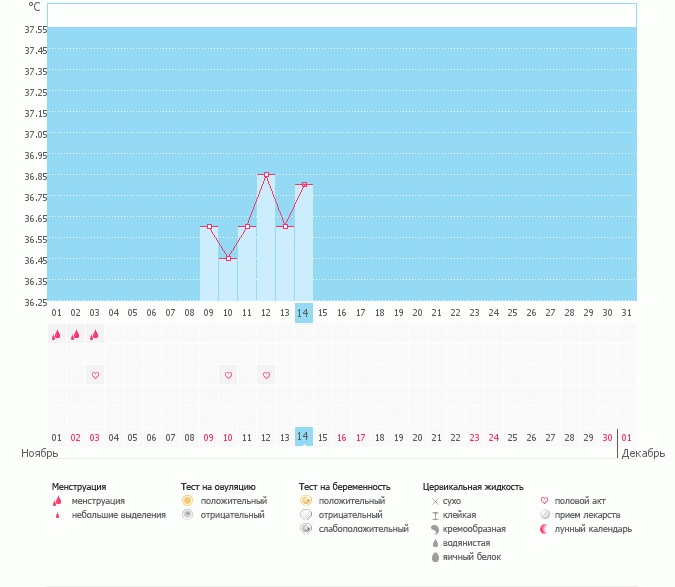
Task: Click the menstruation drop icon on day 03
Action: (x=95, y=335)
